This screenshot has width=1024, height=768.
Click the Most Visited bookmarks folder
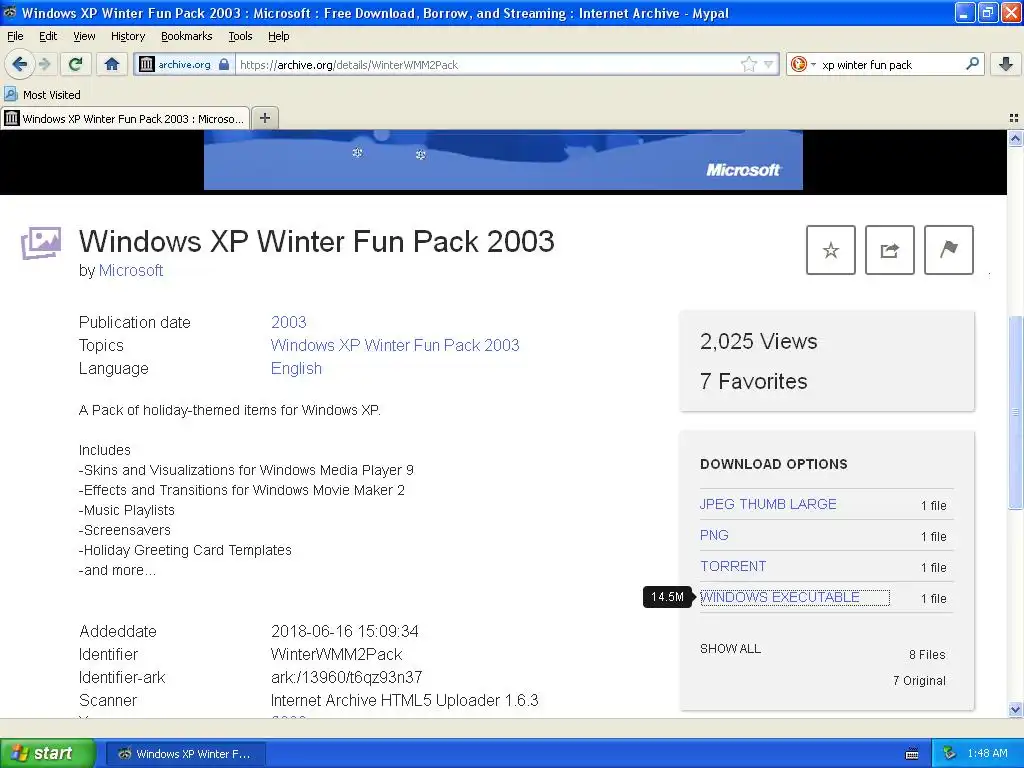pos(43,95)
